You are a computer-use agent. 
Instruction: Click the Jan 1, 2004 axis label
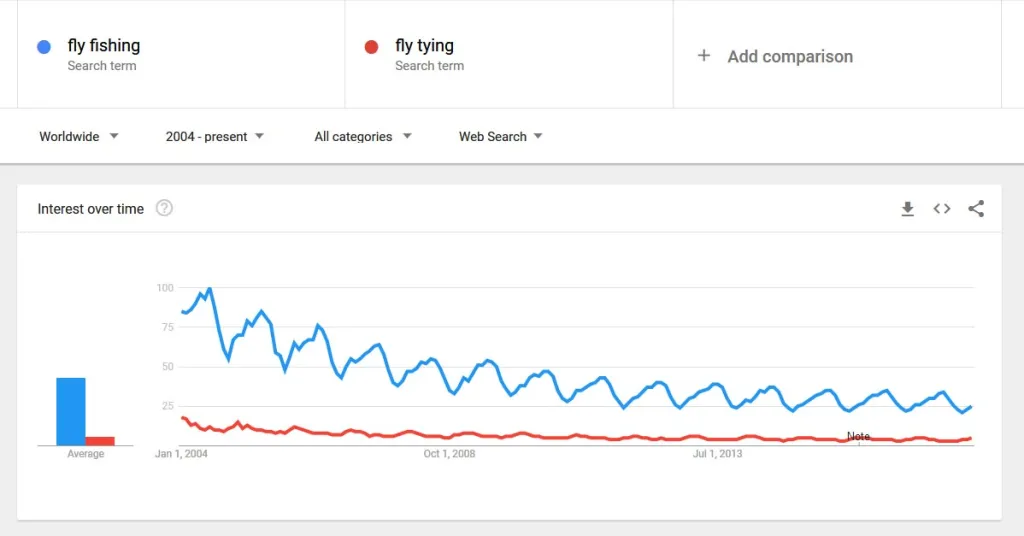181,454
